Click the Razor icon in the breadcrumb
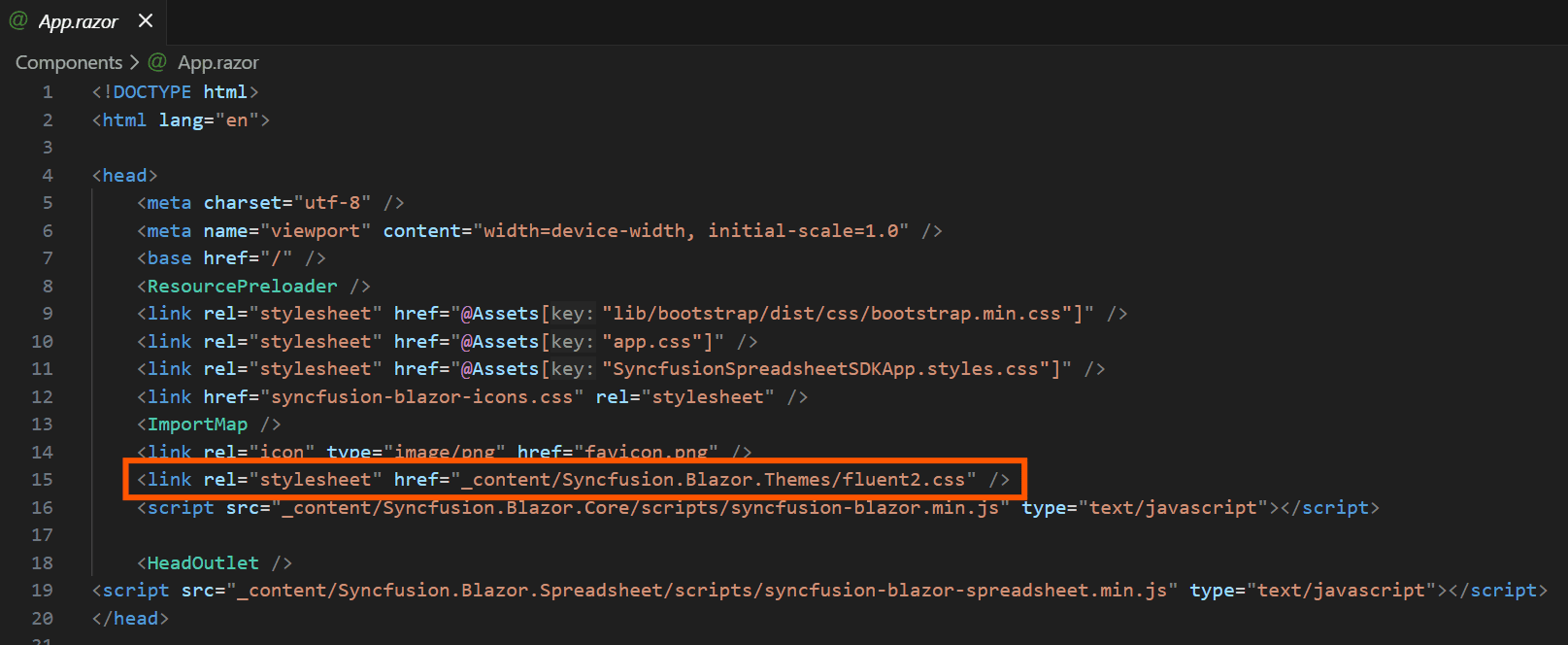 coord(157,62)
